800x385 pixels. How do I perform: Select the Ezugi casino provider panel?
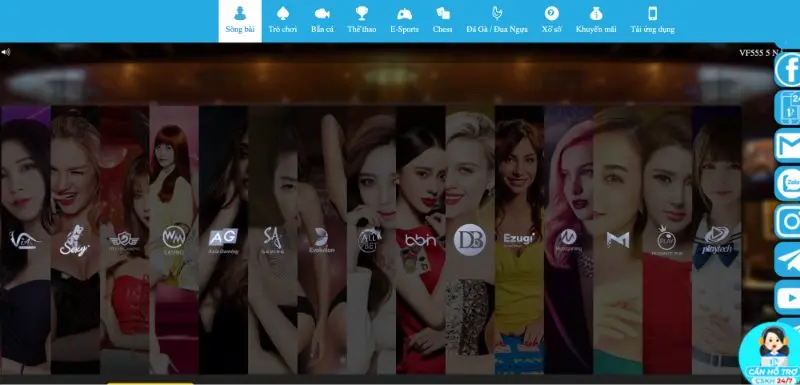(x=519, y=240)
